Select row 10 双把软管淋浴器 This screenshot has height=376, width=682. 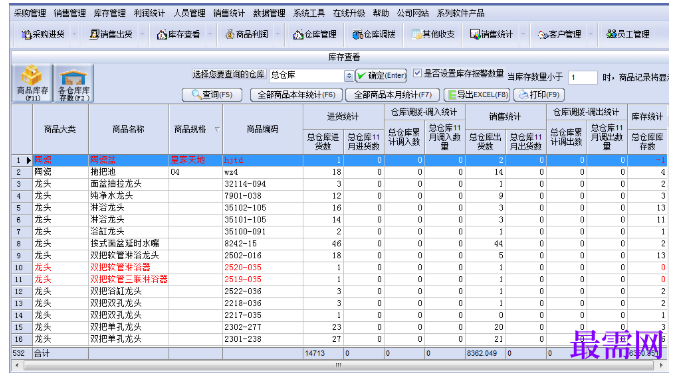(x=339, y=267)
